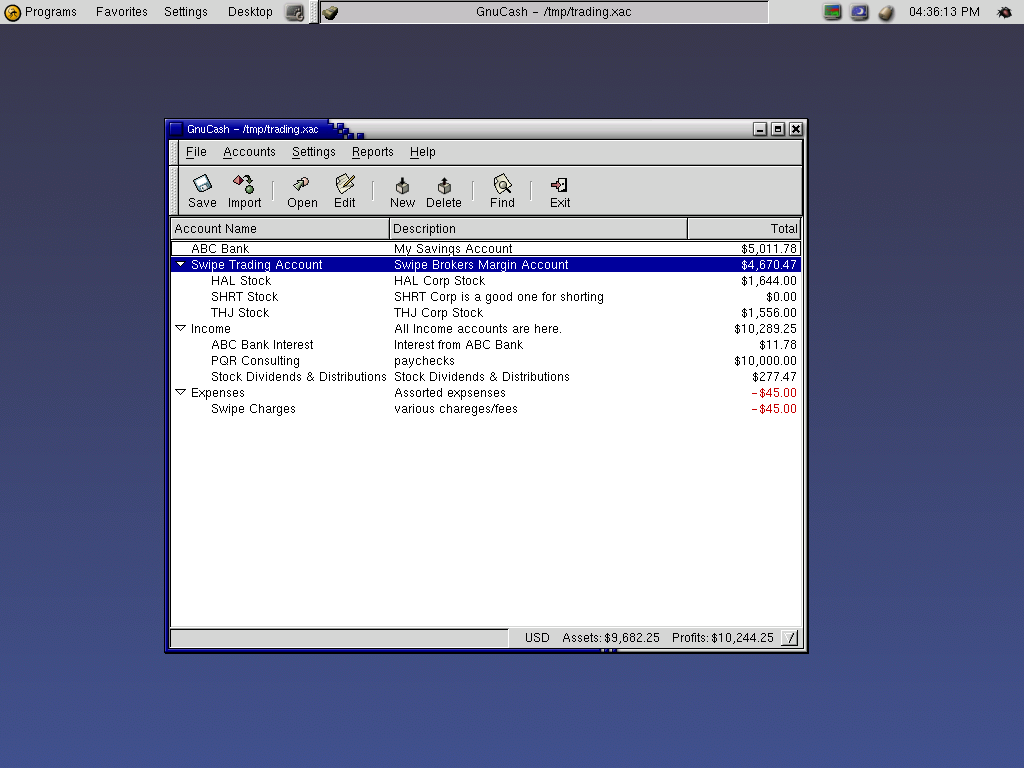The image size is (1024, 768).
Task: Select the Swipe Trading Account row
Action: pyautogui.click(x=486, y=264)
